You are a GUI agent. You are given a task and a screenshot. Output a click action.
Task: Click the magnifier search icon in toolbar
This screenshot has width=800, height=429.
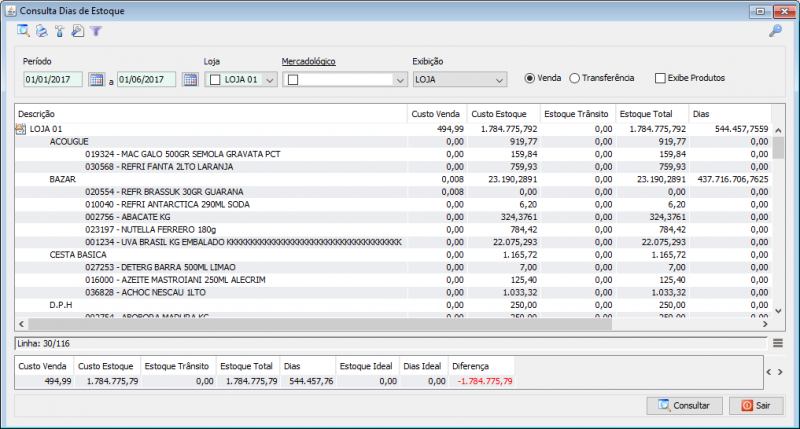(x=23, y=31)
